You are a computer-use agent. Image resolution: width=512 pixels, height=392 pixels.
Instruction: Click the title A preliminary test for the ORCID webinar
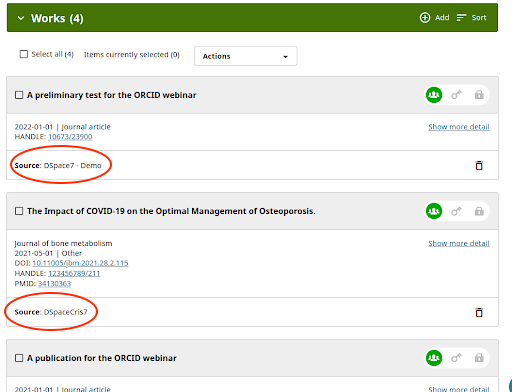[x=112, y=95]
